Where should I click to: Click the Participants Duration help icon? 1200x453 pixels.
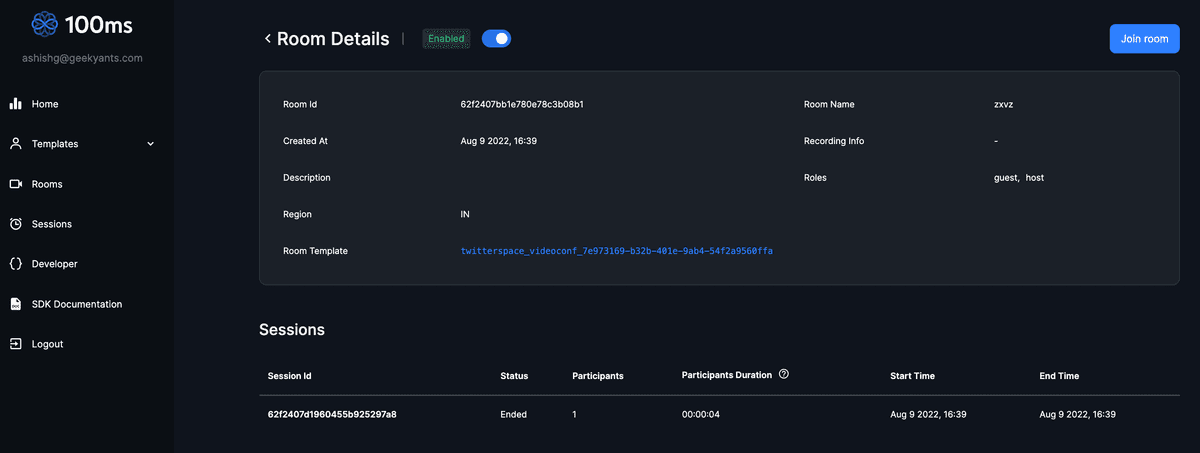784,375
